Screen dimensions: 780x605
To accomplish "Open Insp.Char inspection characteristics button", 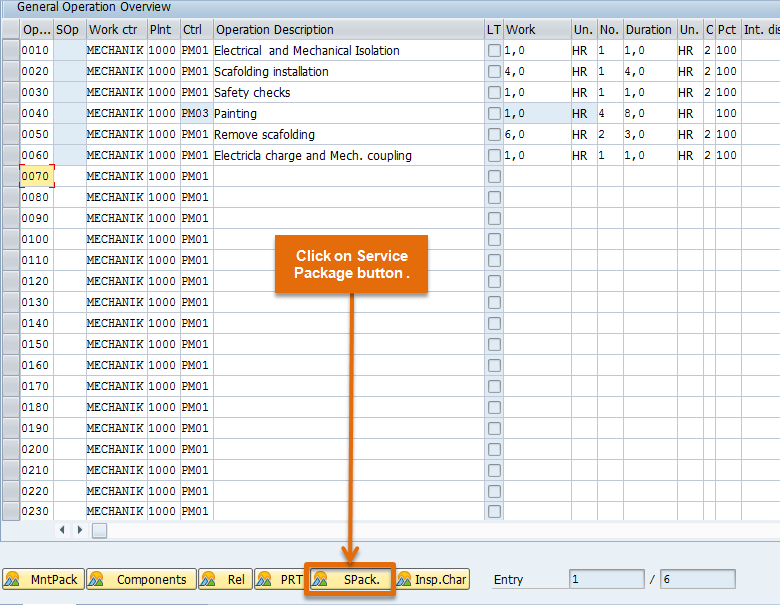I will (432, 579).
